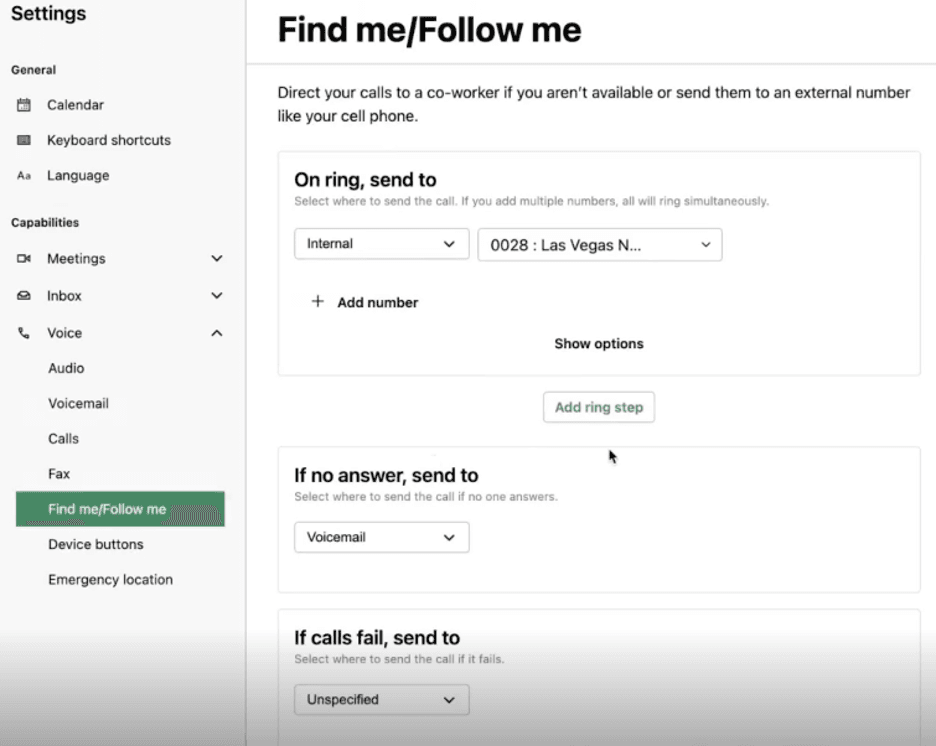This screenshot has height=746, width=936.
Task: Expand the Inbox section
Action: point(217,295)
